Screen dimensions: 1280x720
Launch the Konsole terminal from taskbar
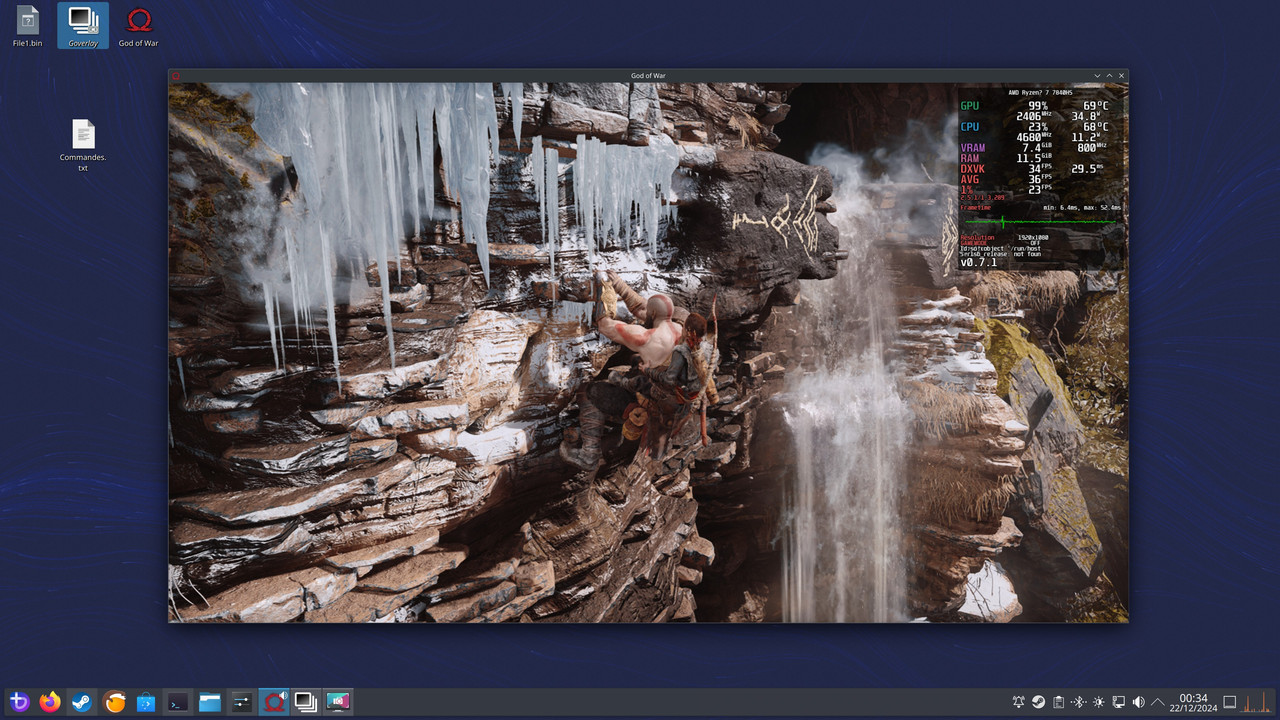pos(178,702)
